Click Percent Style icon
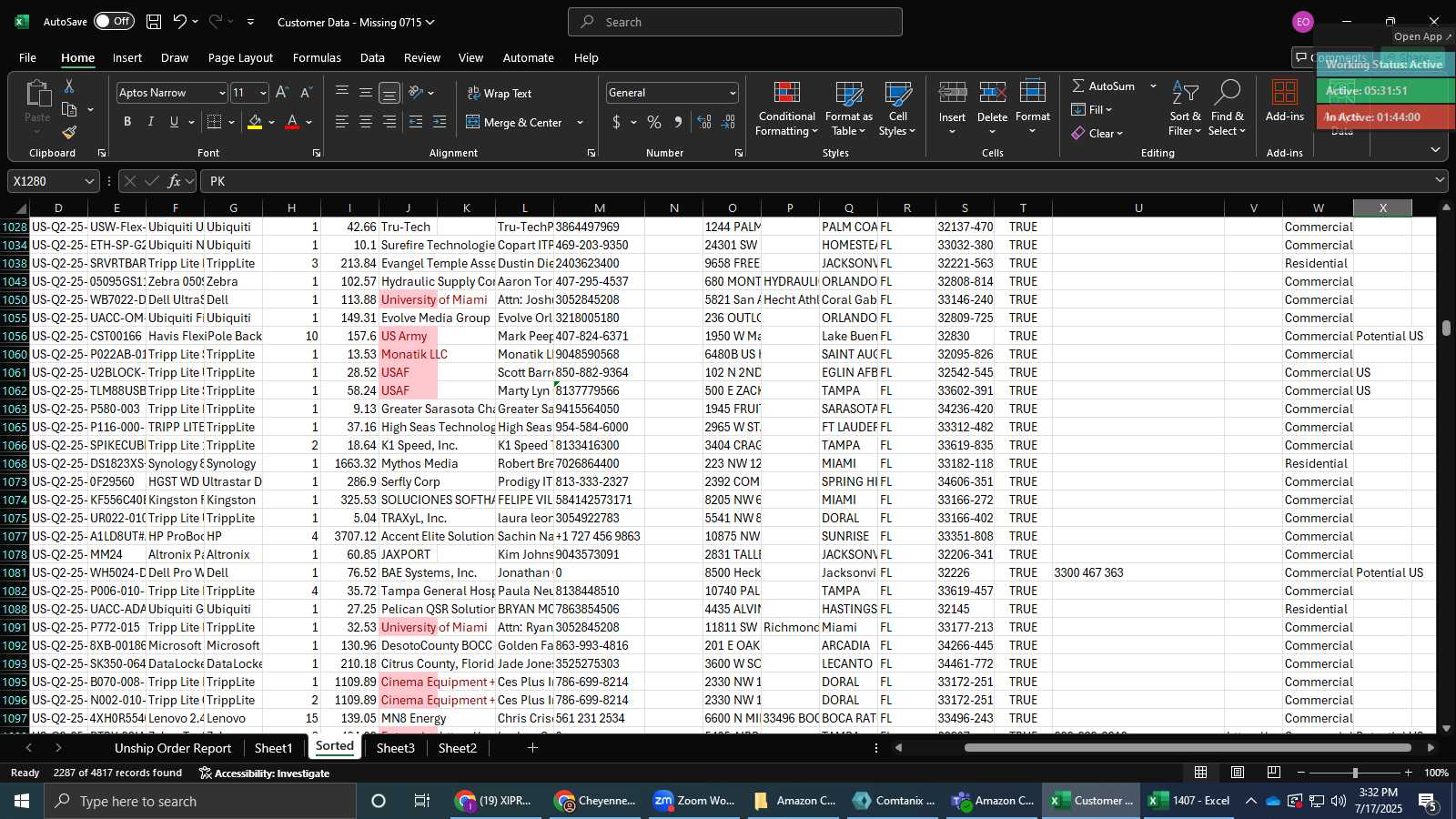This screenshot has height=819, width=1456. [654, 122]
